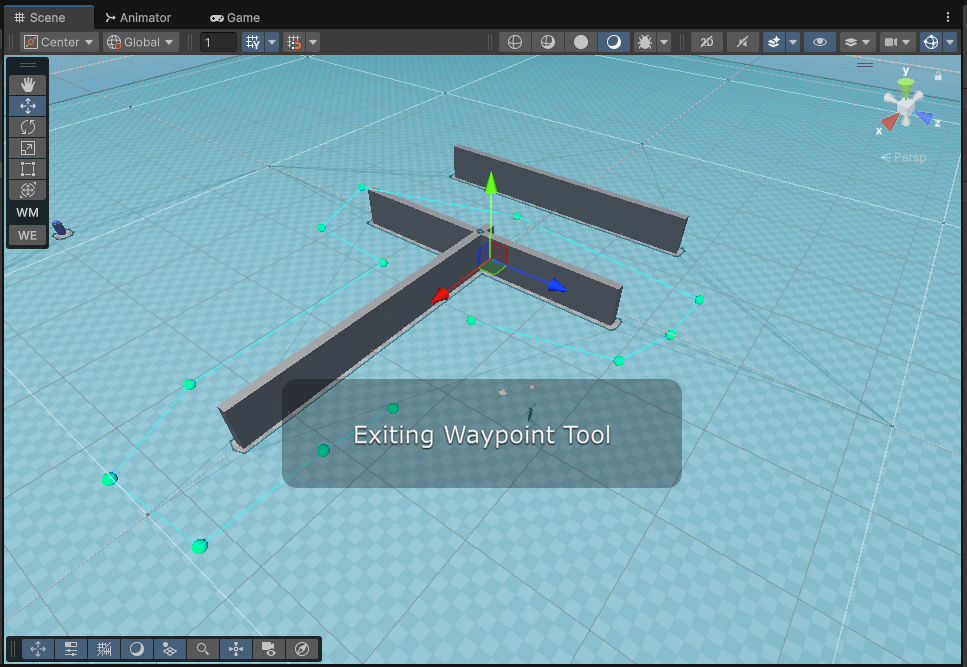Select the Hand tool in the Tools overlay
967x667 pixels.
coord(27,84)
